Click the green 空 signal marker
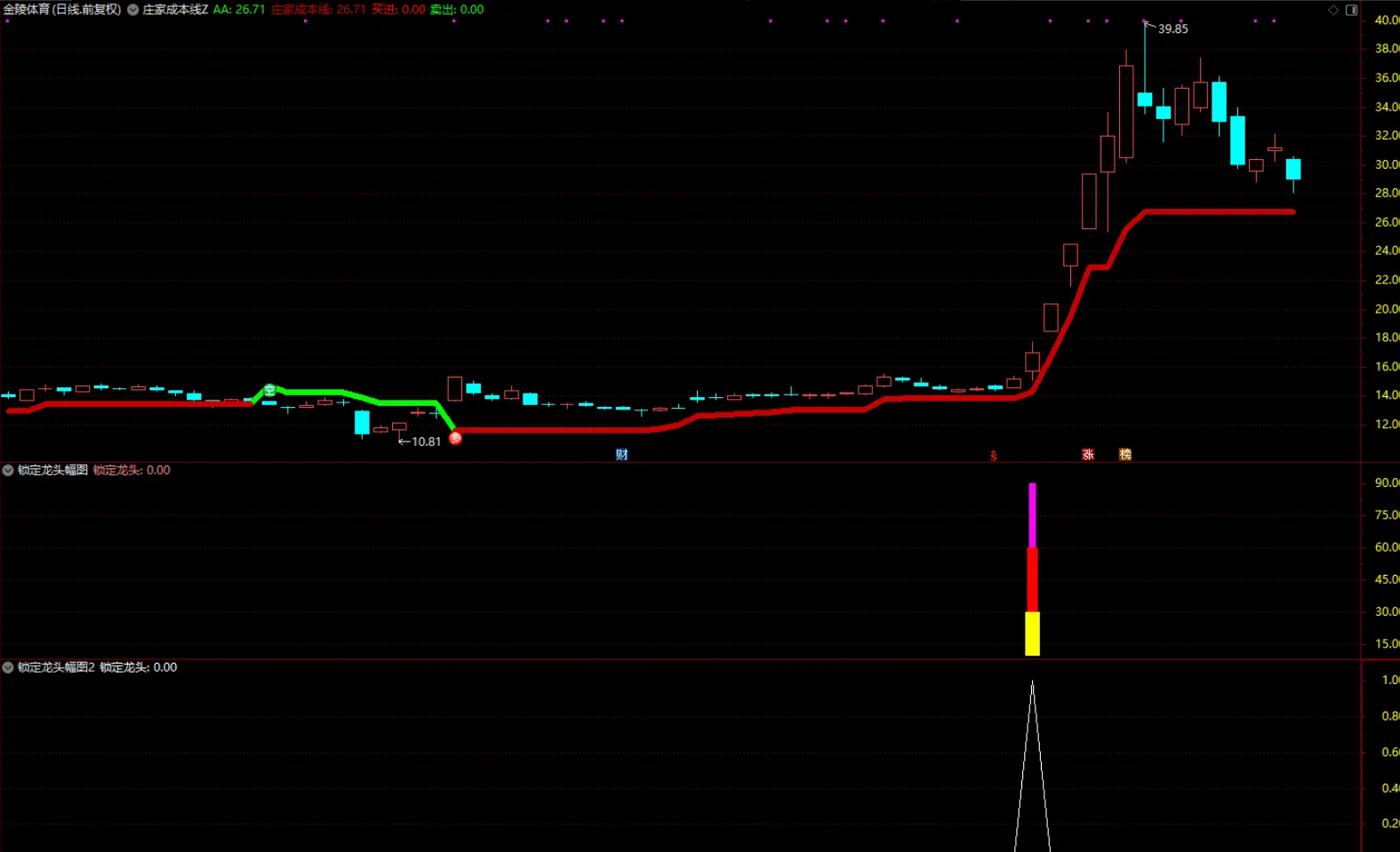The image size is (1400, 852). [269, 390]
